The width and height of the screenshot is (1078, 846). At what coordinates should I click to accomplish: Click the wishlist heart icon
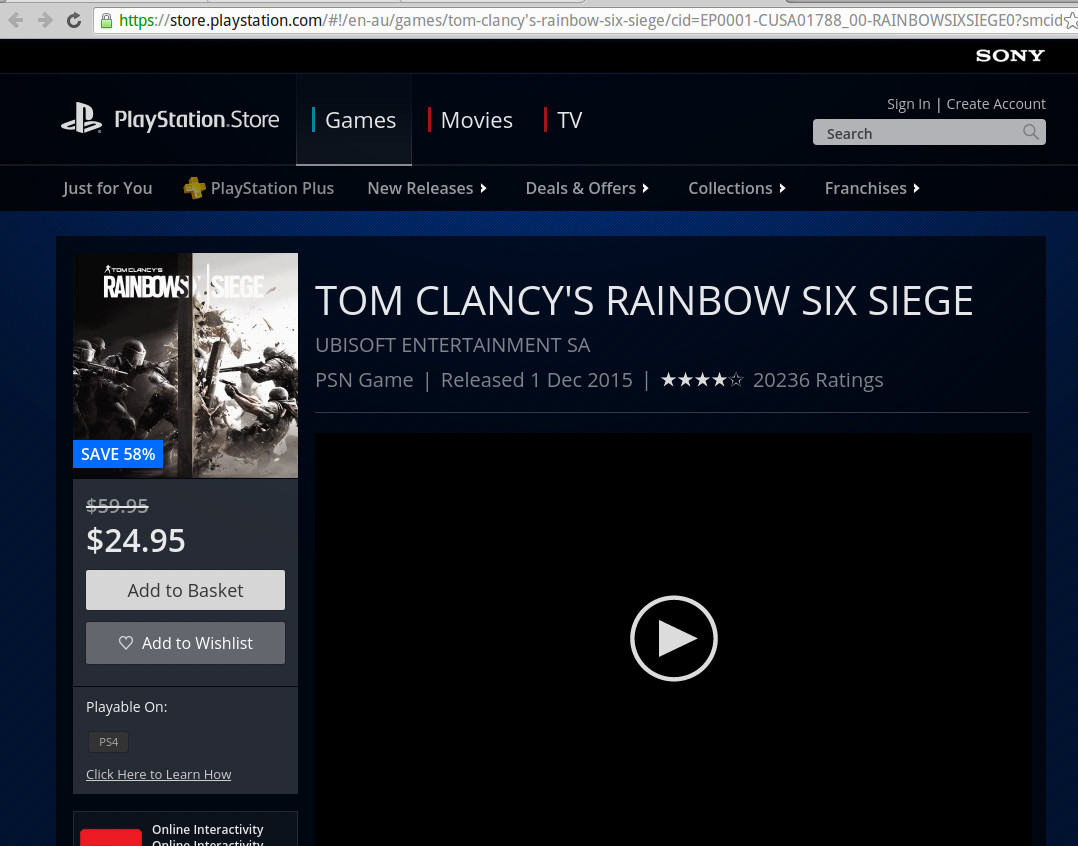click(x=126, y=643)
